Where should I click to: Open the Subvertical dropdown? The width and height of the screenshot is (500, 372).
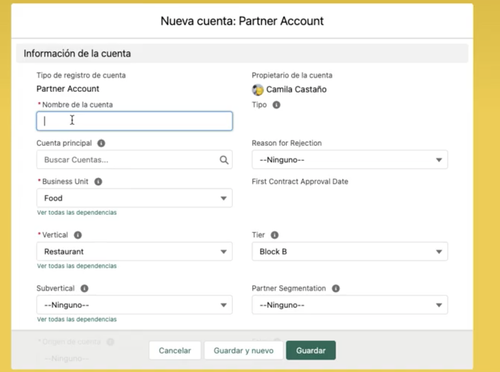pyautogui.click(x=134, y=305)
